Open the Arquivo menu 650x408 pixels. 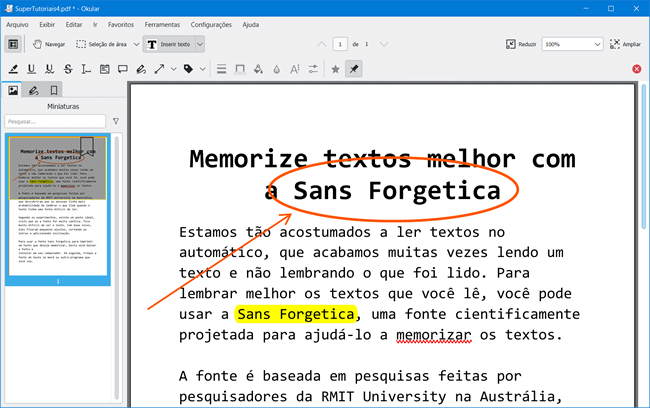coord(17,25)
